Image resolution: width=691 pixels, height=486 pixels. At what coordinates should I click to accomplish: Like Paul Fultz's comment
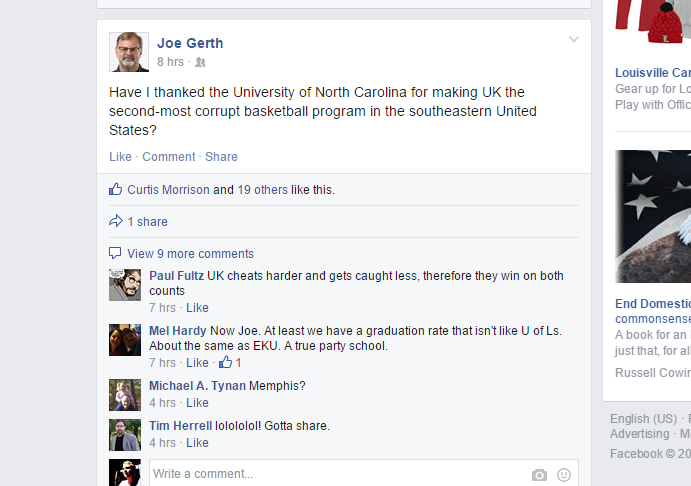pos(197,308)
